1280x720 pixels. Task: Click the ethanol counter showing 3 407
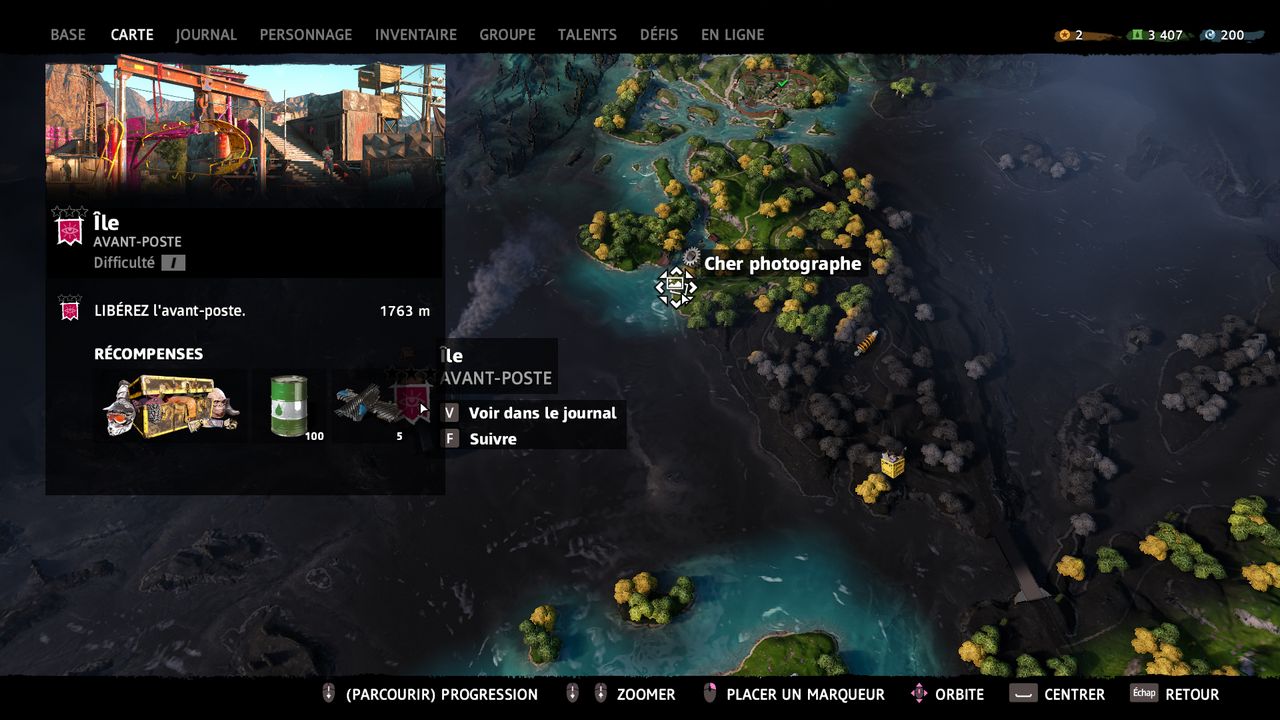tap(1156, 35)
